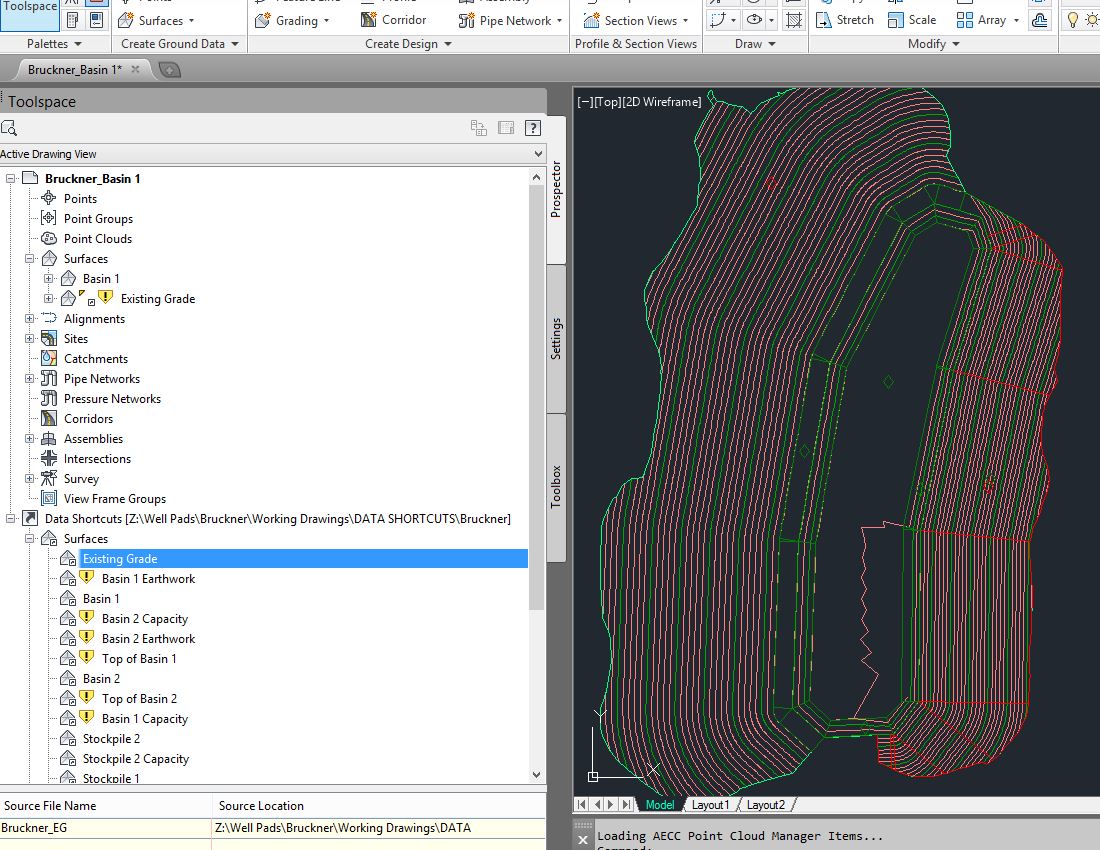Switch to the Model tab
Screen dimensions: 1100x850
pos(660,804)
